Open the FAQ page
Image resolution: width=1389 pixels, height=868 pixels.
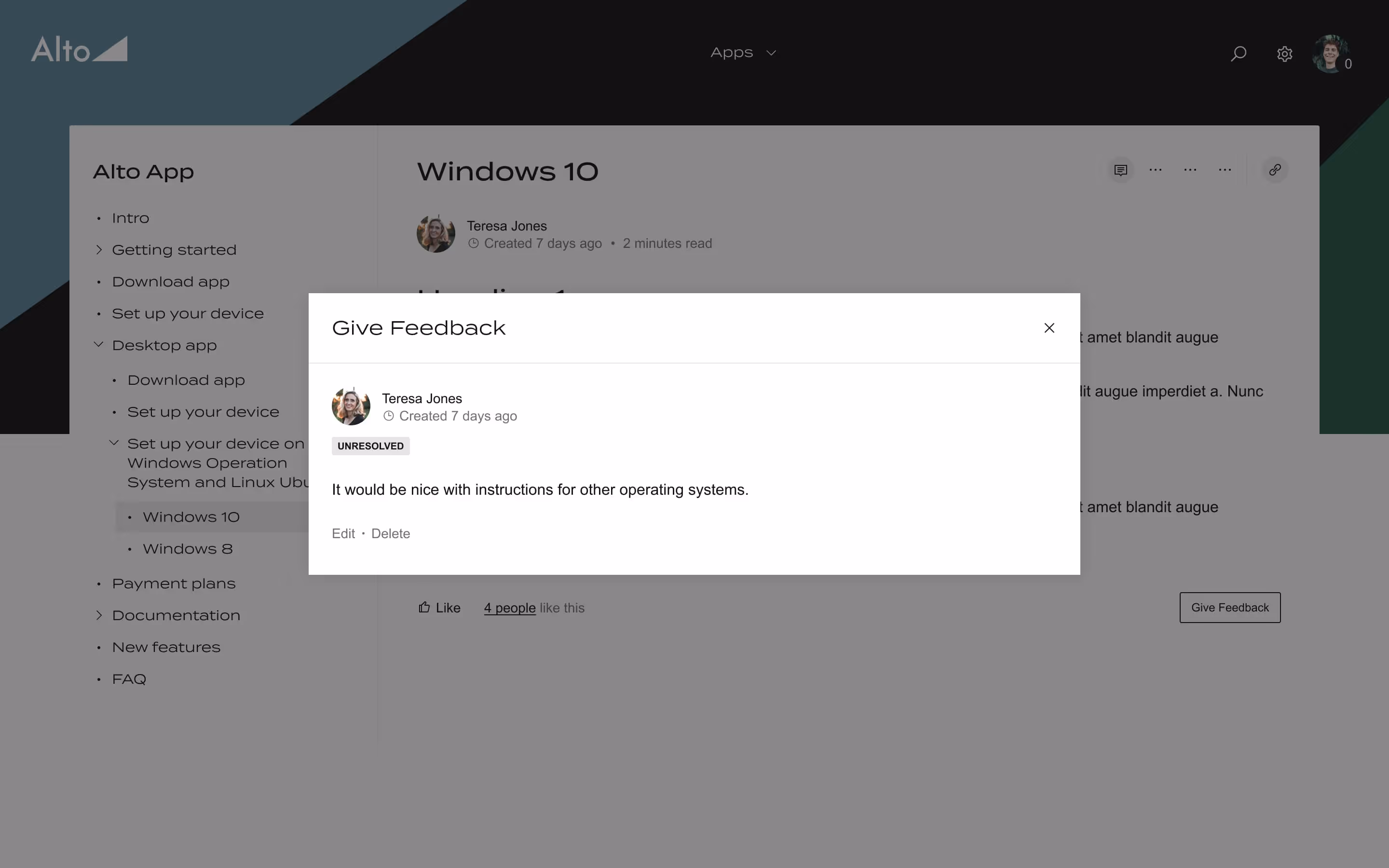(129, 679)
